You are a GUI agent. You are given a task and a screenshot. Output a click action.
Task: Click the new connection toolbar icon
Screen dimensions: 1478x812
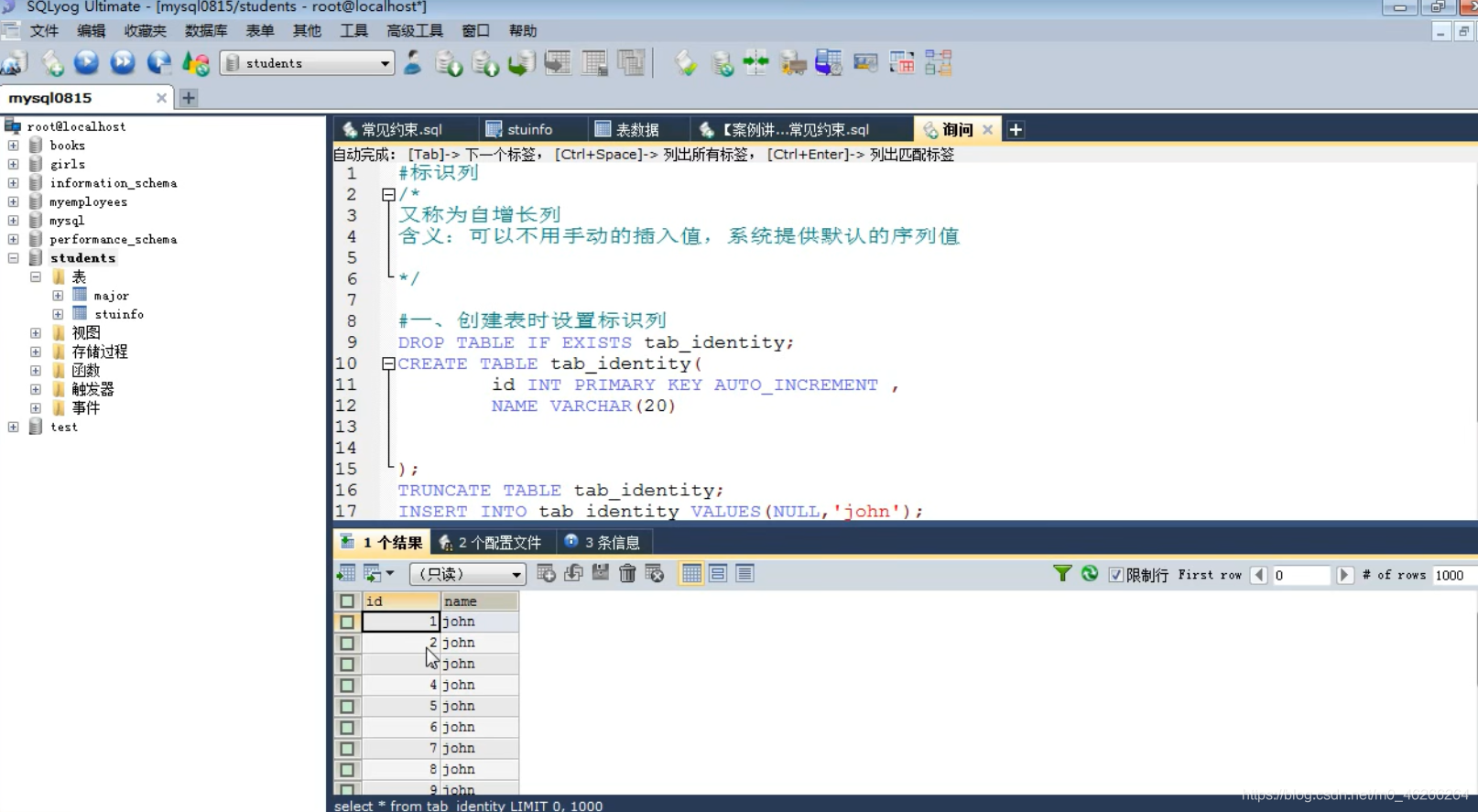(15, 63)
